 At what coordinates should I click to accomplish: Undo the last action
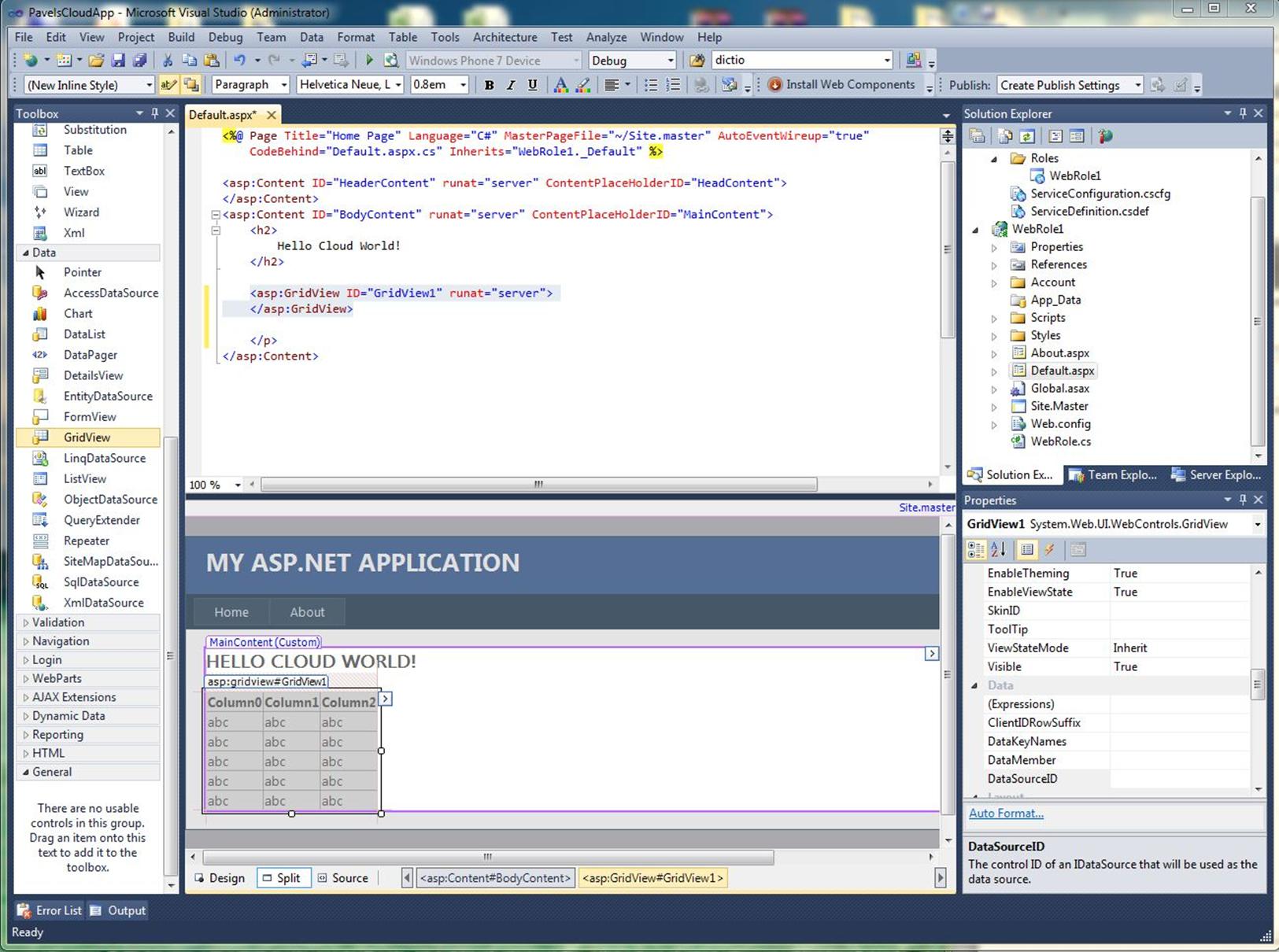tap(238, 61)
